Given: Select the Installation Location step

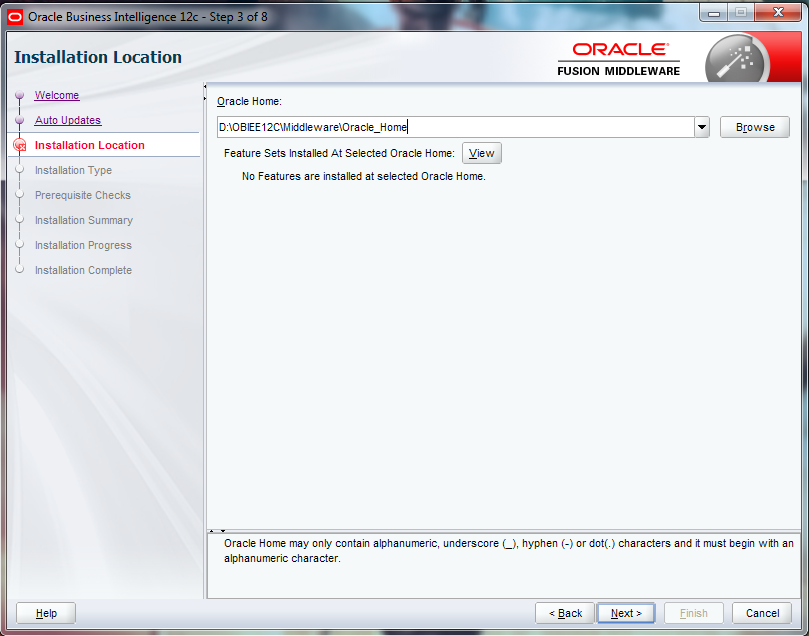Looking at the screenshot, I should [89, 145].
